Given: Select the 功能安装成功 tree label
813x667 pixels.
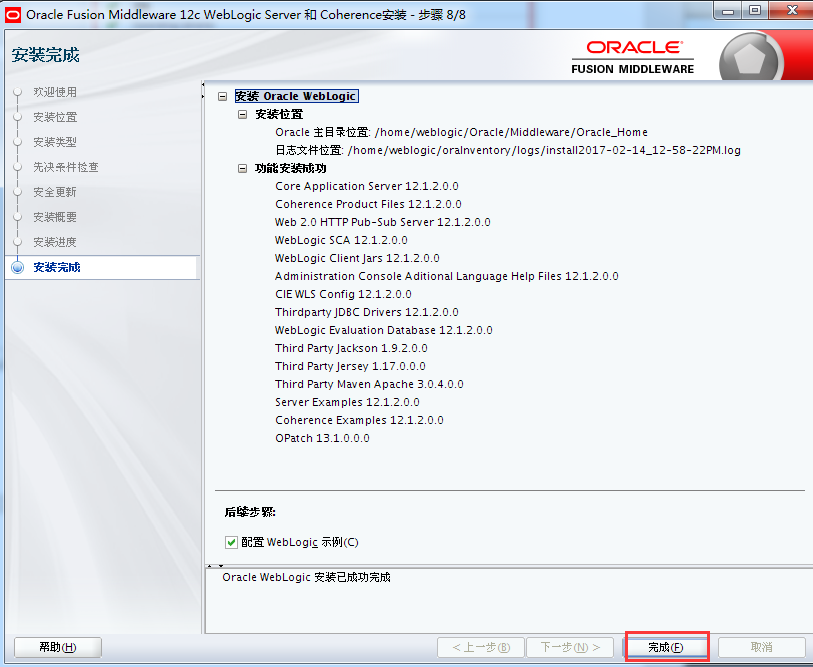Looking at the screenshot, I should coord(290,169).
